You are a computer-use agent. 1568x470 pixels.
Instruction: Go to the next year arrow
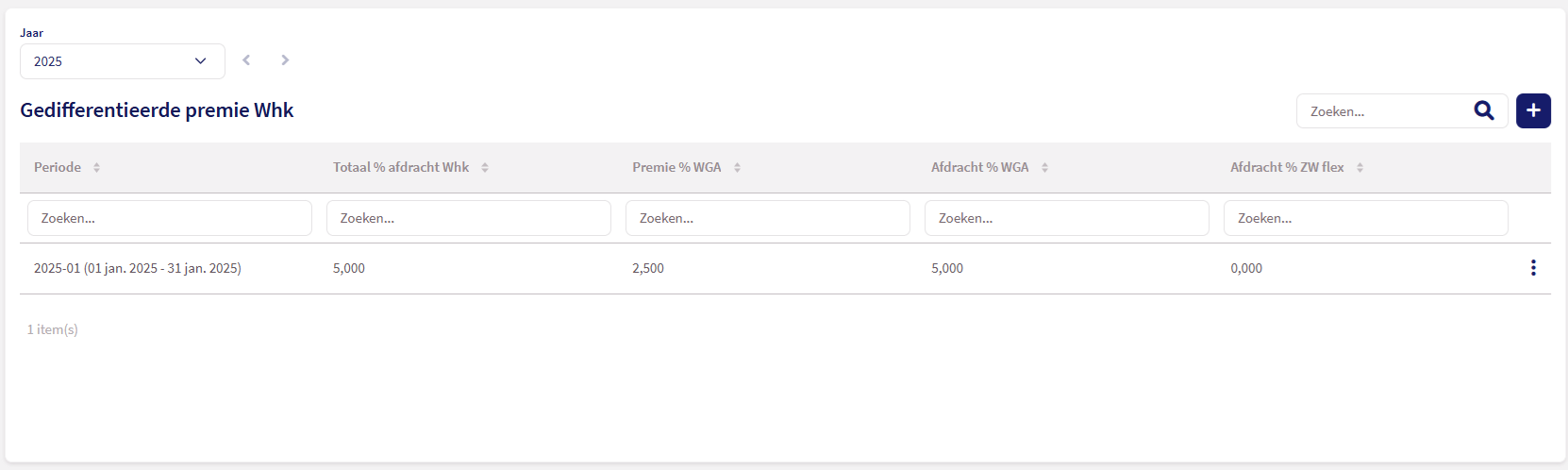285,60
